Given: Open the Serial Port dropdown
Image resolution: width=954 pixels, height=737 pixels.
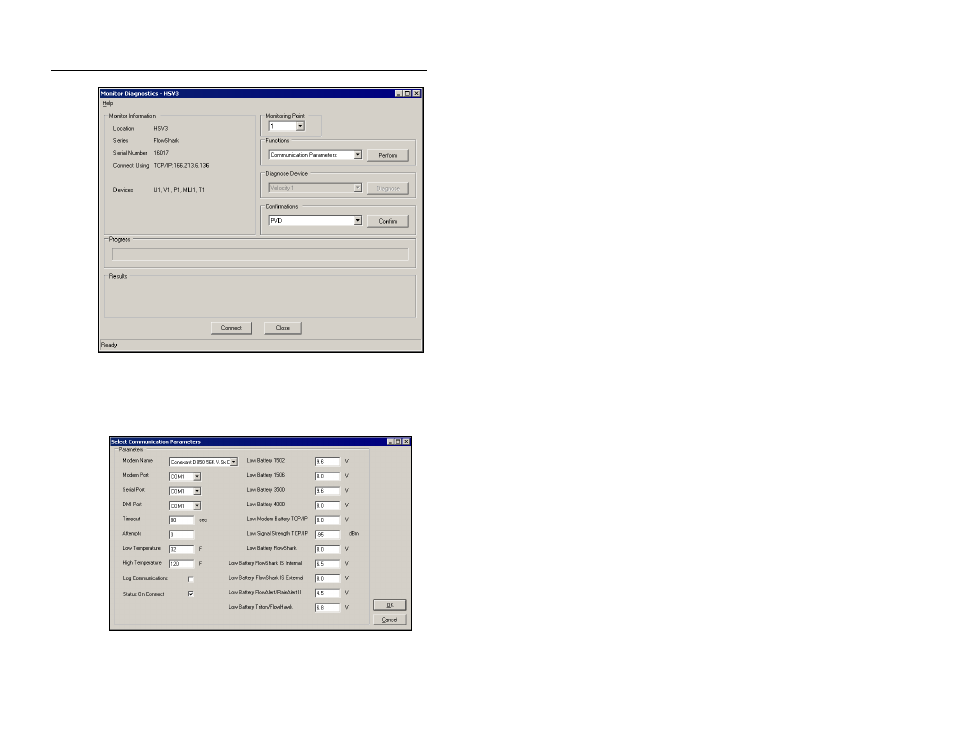Looking at the screenshot, I should 197,491.
